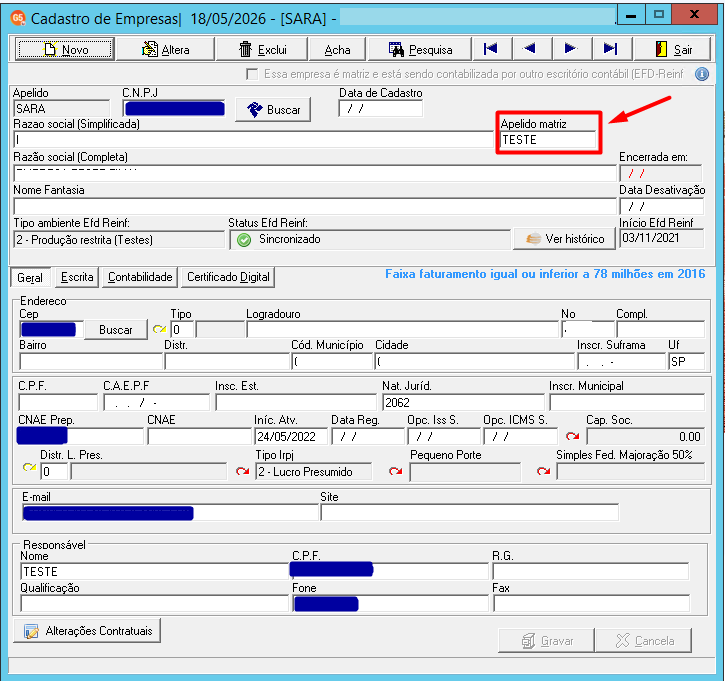725x681 pixels.
Task: Switch to the Contabilidade tab
Action: pyautogui.click(x=140, y=277)
